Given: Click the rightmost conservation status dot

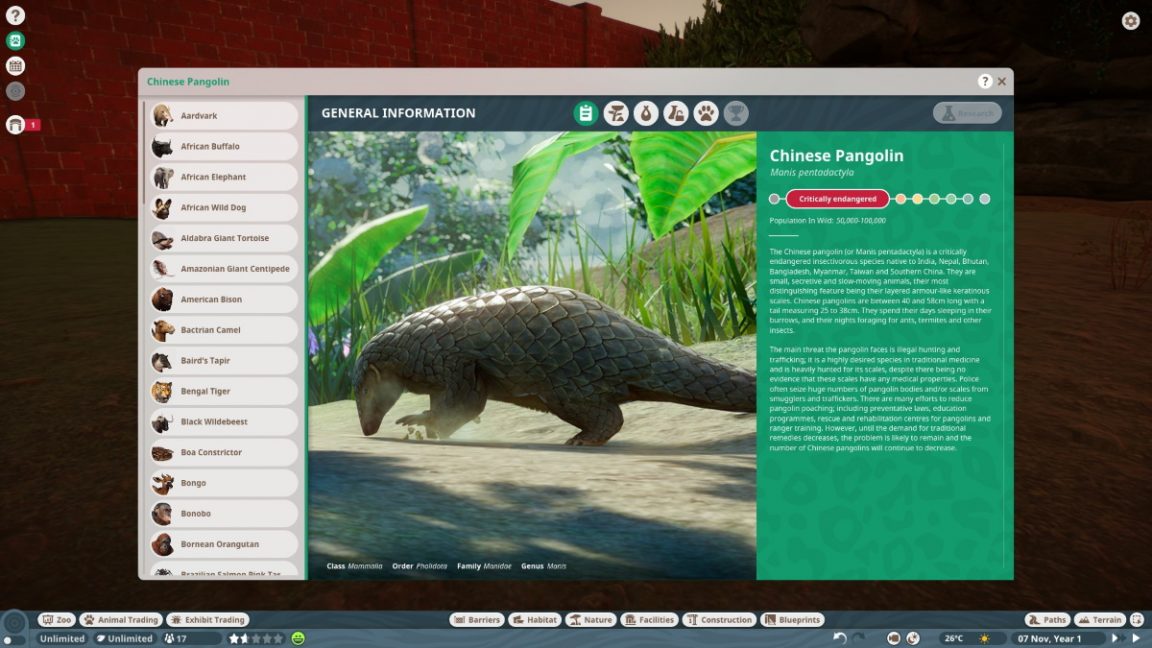Looking at the screenshot, I should click(x=984, y=199).
